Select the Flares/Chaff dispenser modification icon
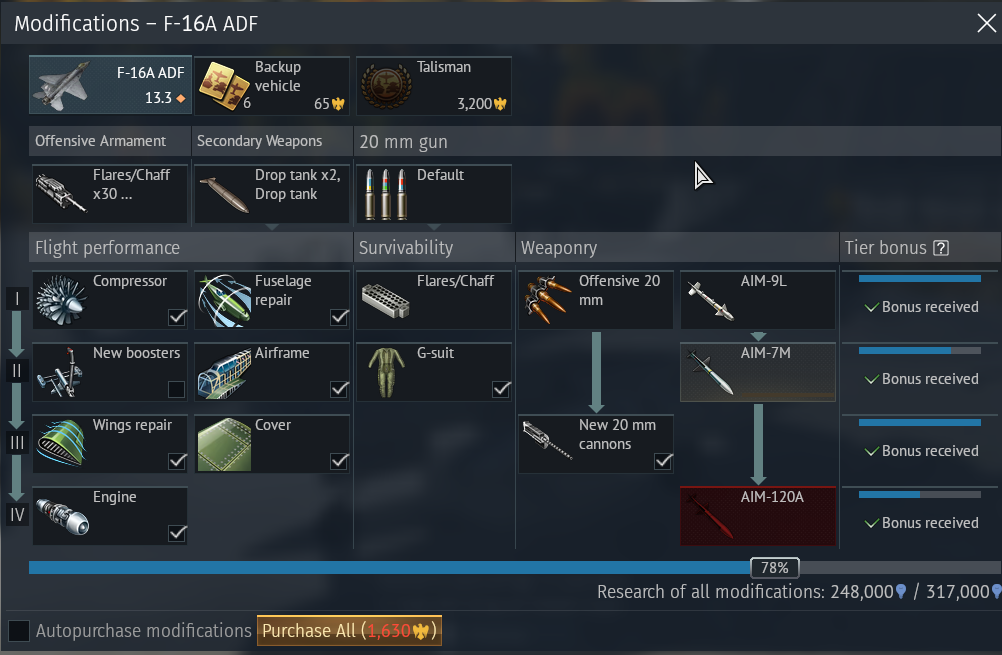1002x655 pixels. tap(385, 301)
